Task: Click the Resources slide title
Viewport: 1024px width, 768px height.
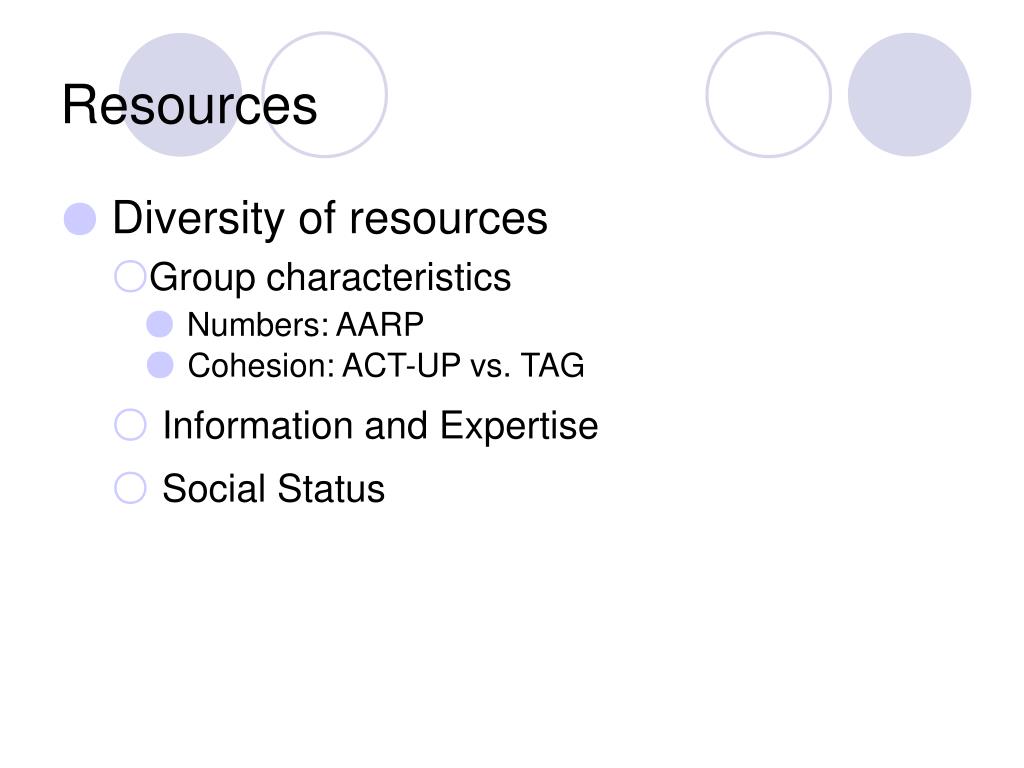Action: click(189, 105)
